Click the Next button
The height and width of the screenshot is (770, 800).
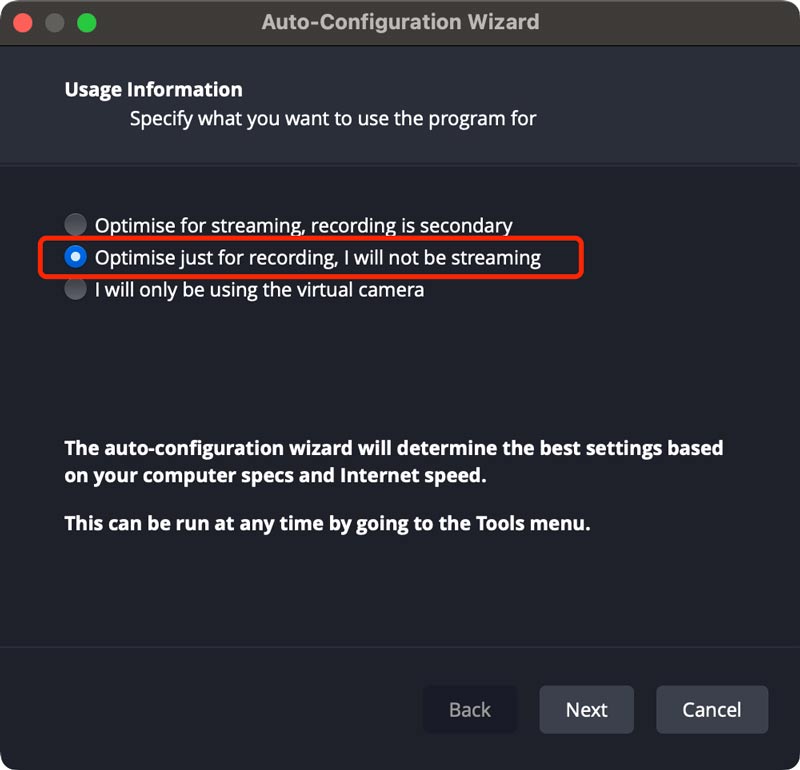pyautogui.click(x=586, y=710)
